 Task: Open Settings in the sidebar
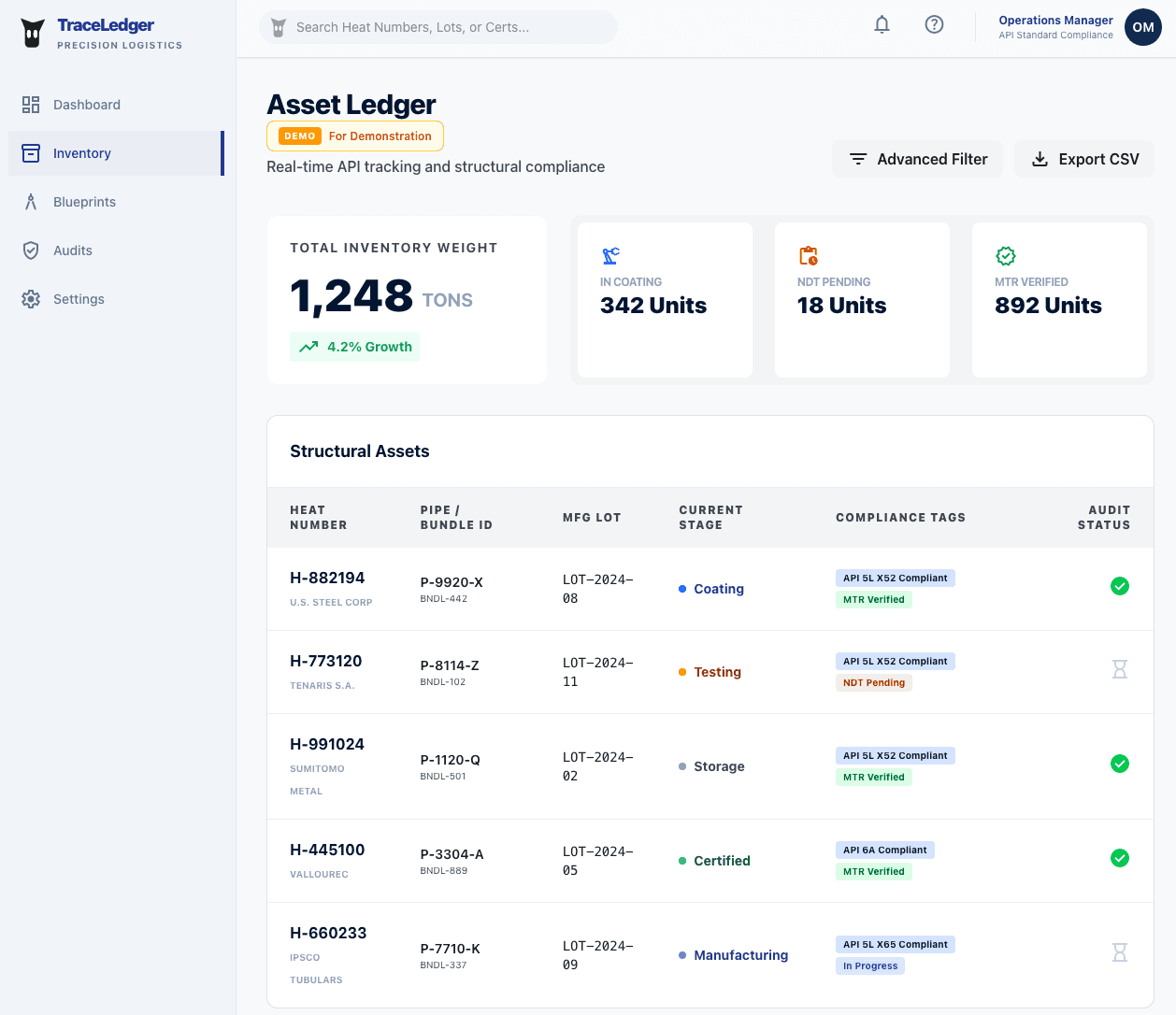pyautogui.click(x=116, y=299)
